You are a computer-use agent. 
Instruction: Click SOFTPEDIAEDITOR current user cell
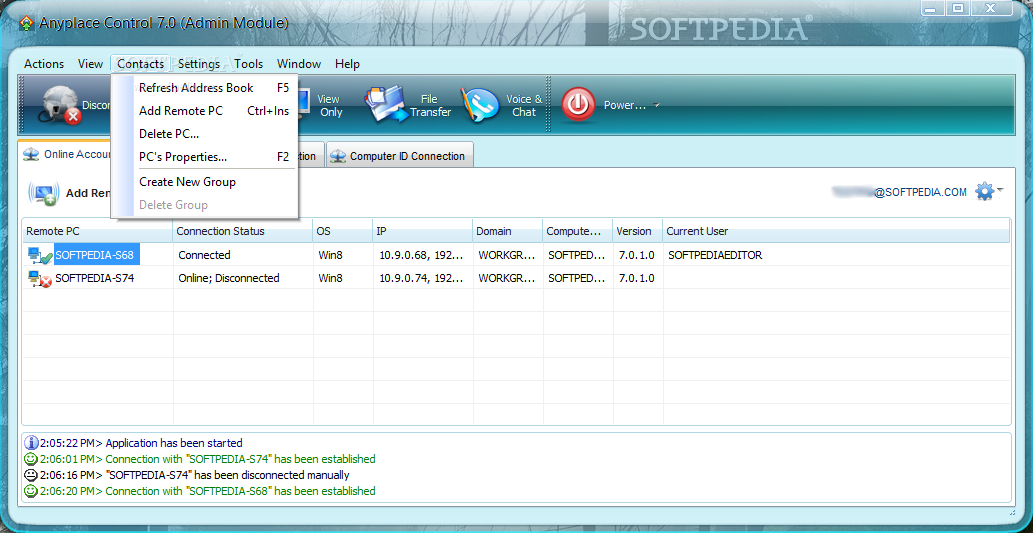[715, 255]
